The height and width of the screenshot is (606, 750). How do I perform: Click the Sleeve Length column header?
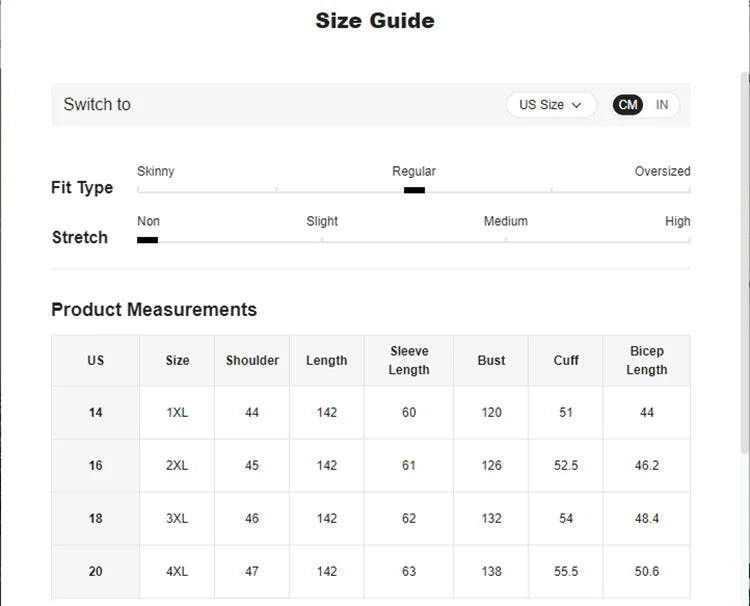coord(409,361)
